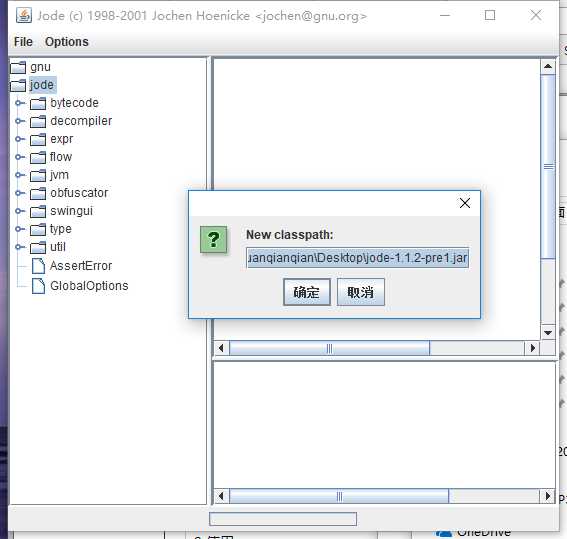Screen dimensions: 567x539
Task: Click the swingui folder icon
Action: 38,211
